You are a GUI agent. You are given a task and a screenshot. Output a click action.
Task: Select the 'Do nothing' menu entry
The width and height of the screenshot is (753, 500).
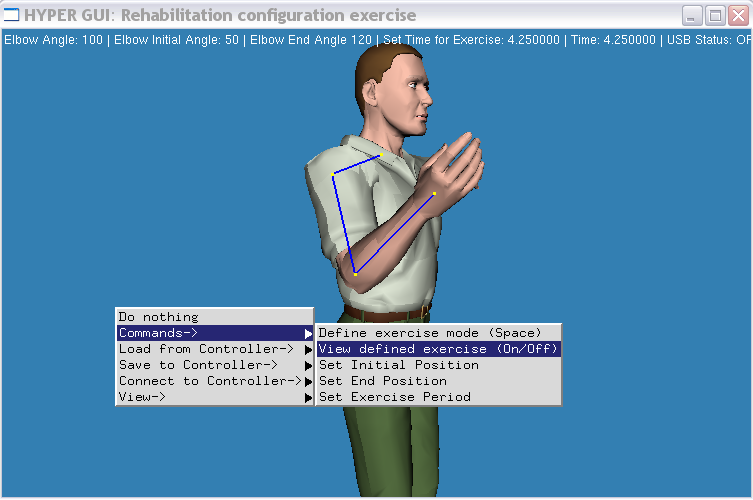tap(215, 317)
